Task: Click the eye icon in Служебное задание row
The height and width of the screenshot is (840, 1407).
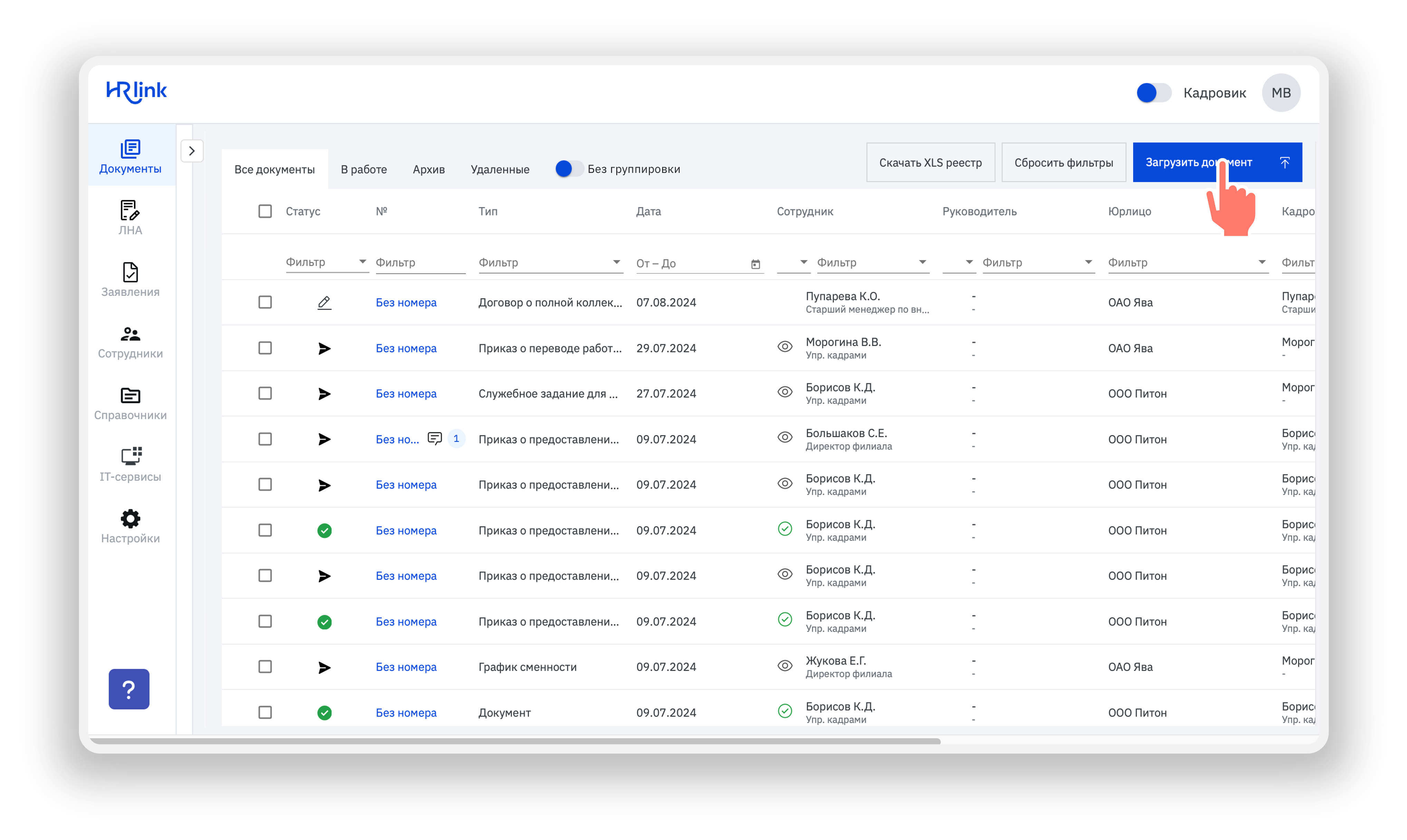Action: click(x=785, y=392)
